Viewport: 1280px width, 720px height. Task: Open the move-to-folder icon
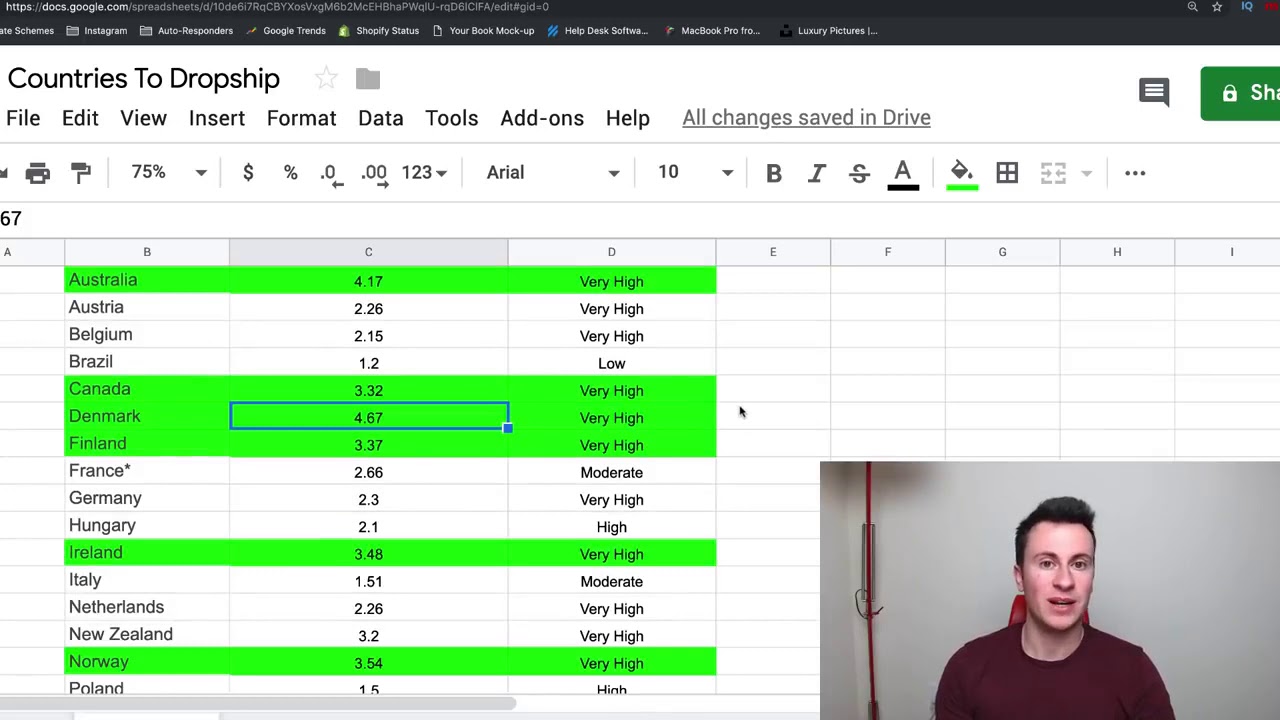tap(368, 79)
